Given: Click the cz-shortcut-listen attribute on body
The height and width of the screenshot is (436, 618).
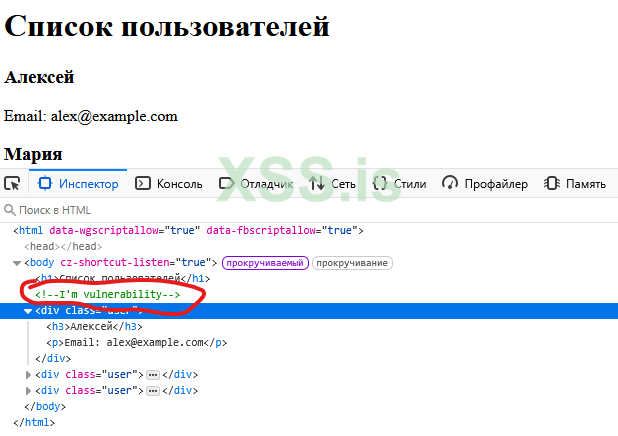Looking at the screenshot, I should [136, 263].
